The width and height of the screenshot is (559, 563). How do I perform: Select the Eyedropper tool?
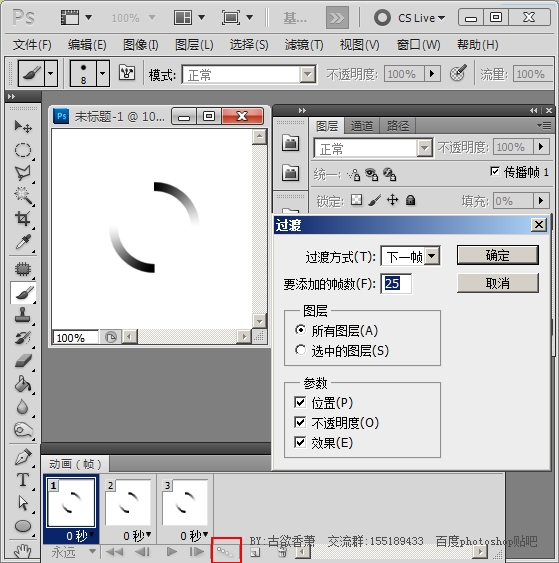click(23, 242)
